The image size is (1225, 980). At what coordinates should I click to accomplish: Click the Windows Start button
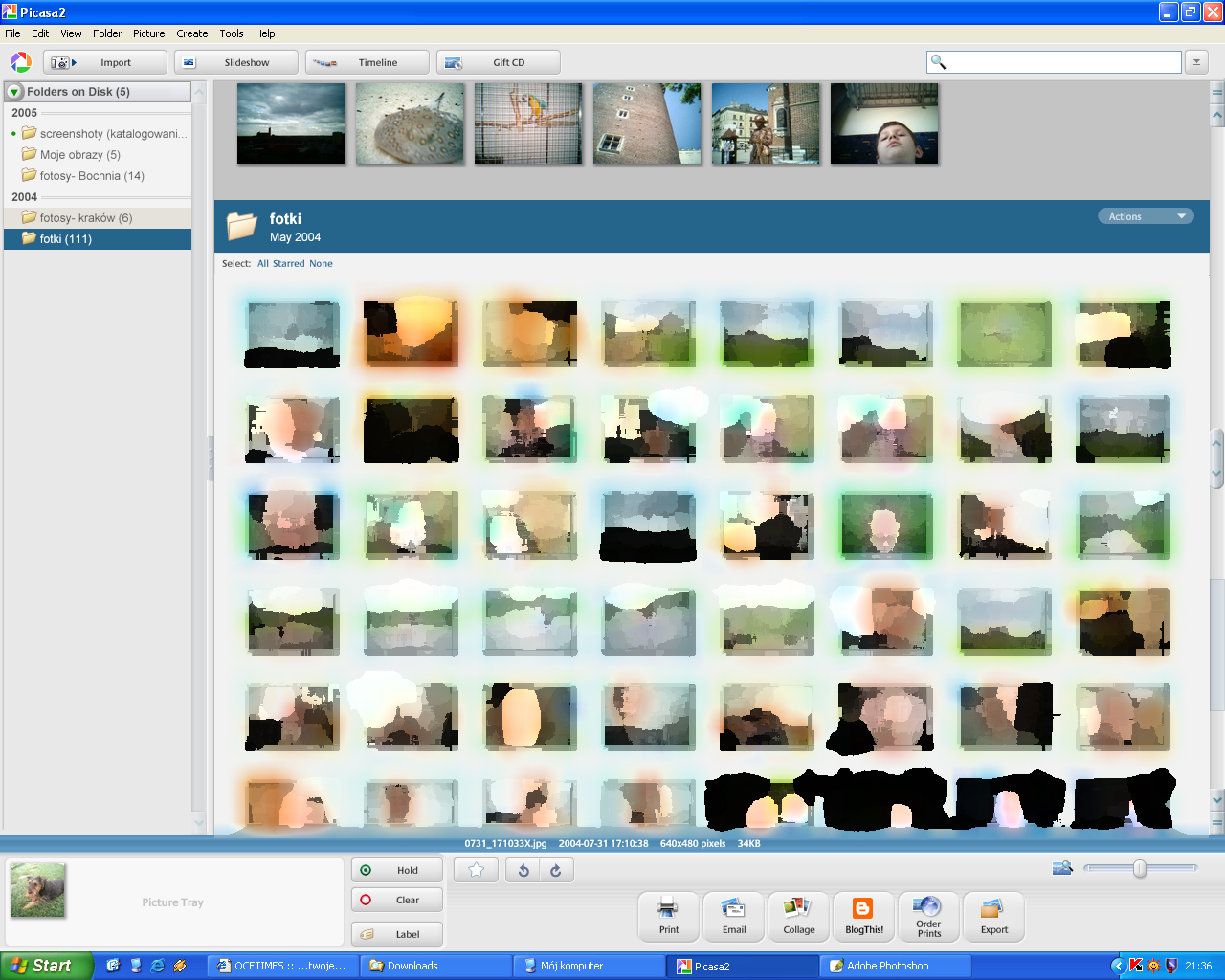[46, 966]
